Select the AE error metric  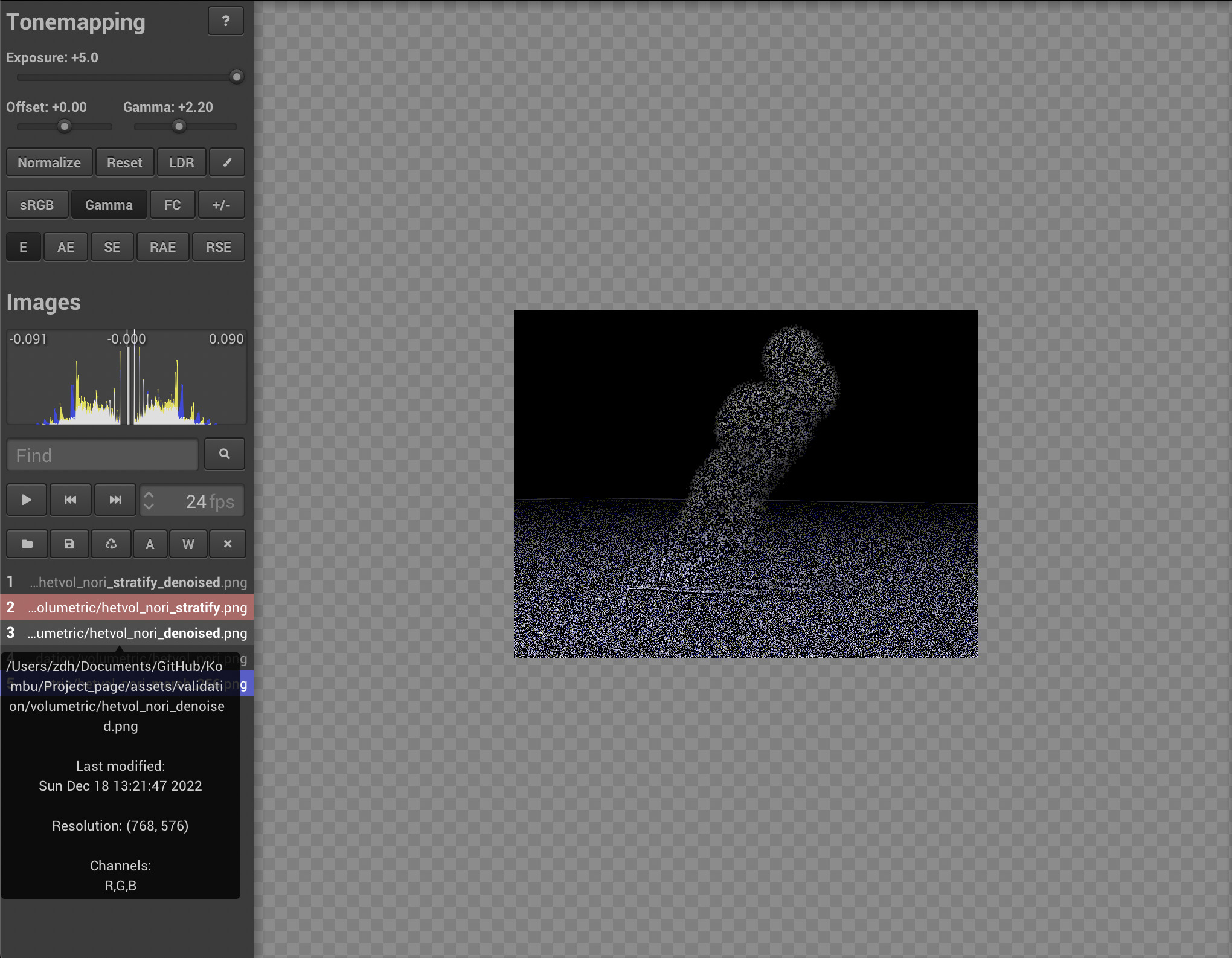coord(66,247)
